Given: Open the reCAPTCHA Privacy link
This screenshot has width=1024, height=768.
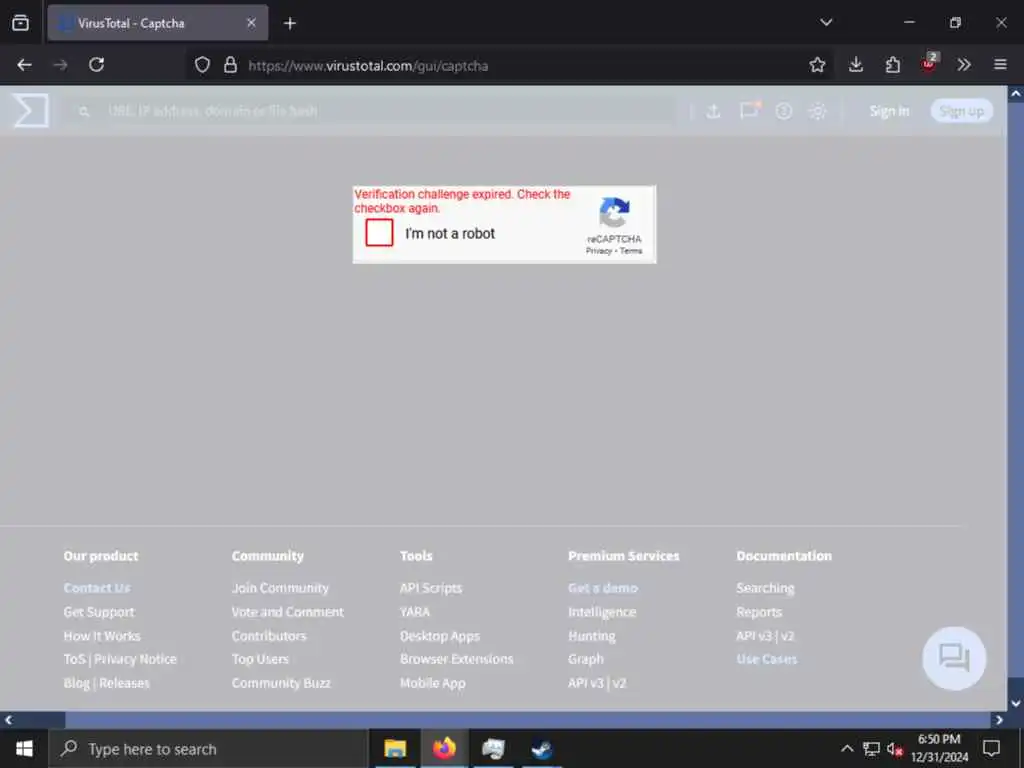Looking at the screenshot, I should pyautogui.click(x=598, y=251).
